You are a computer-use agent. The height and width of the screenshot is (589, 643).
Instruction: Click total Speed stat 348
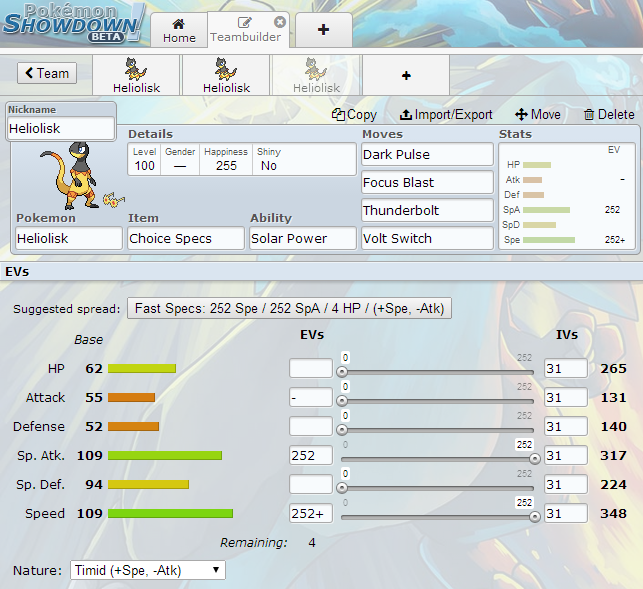tap(613, 514)
